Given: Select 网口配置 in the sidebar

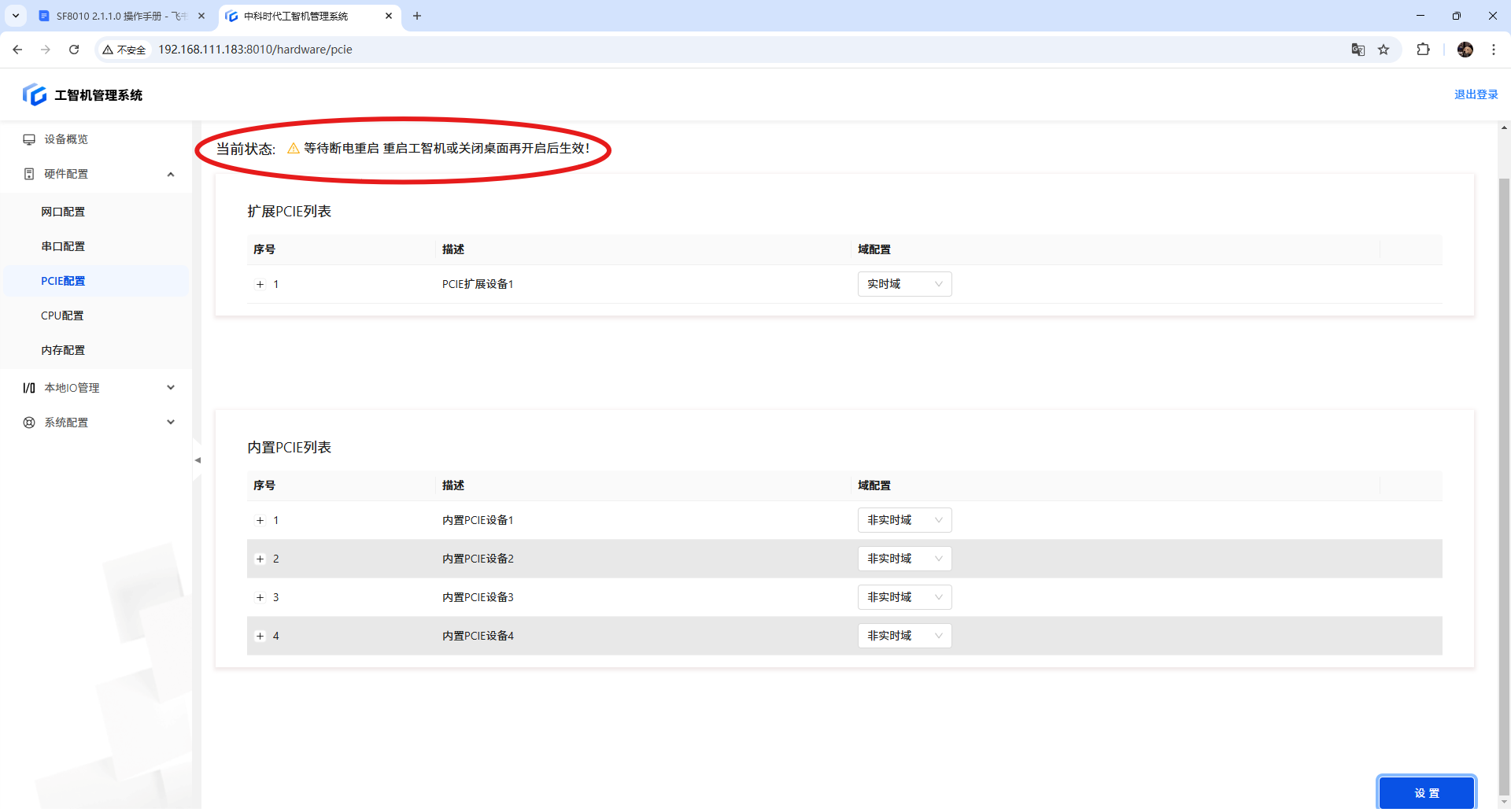Looking at the screenshot, I should (x=63, y=212).
